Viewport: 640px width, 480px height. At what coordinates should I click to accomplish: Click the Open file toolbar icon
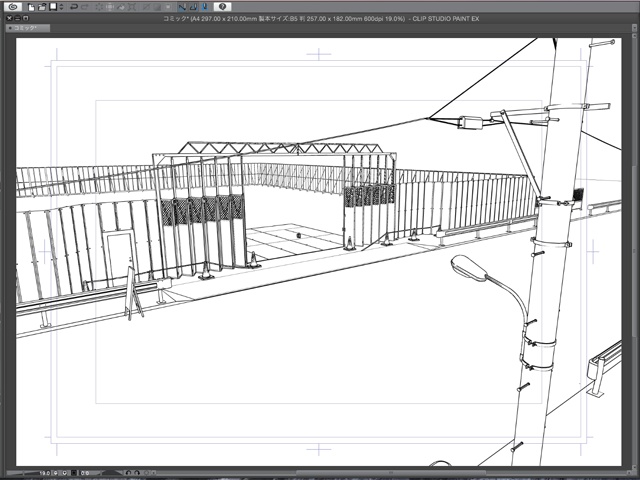(42, 7)
